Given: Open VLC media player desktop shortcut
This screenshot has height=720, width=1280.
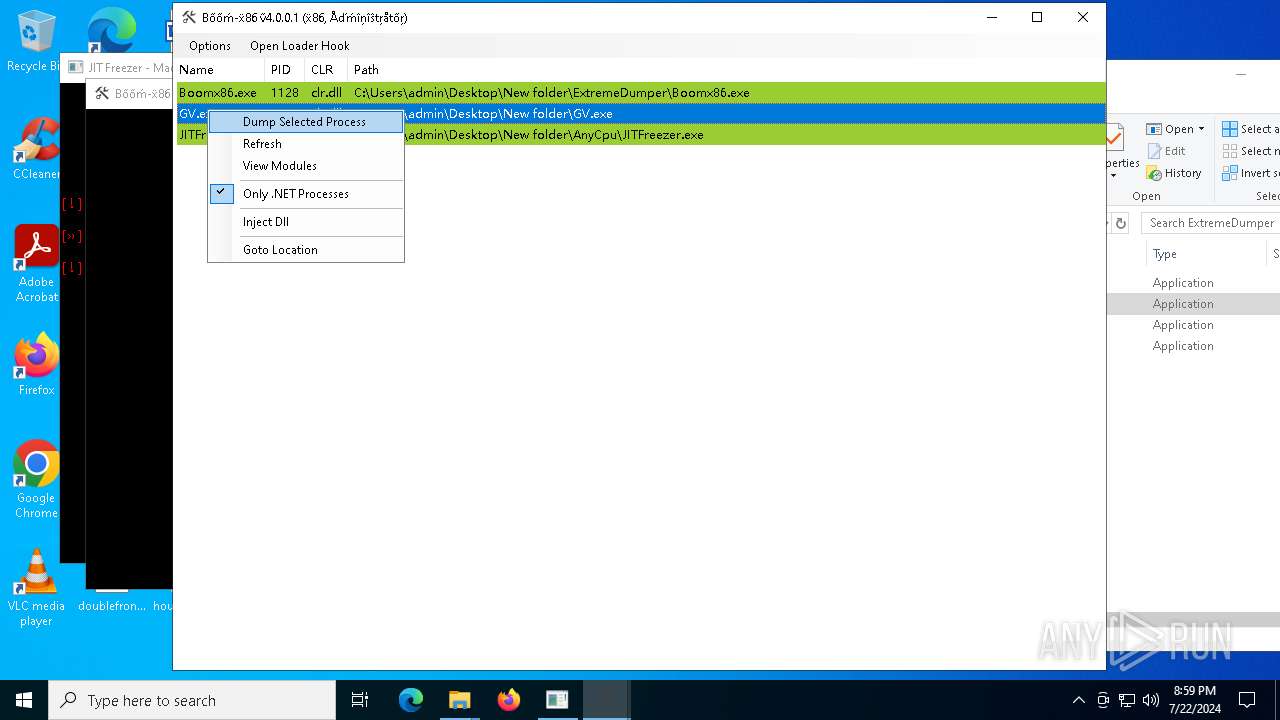Looking at the screenshot, I should [x=36, y=588].
